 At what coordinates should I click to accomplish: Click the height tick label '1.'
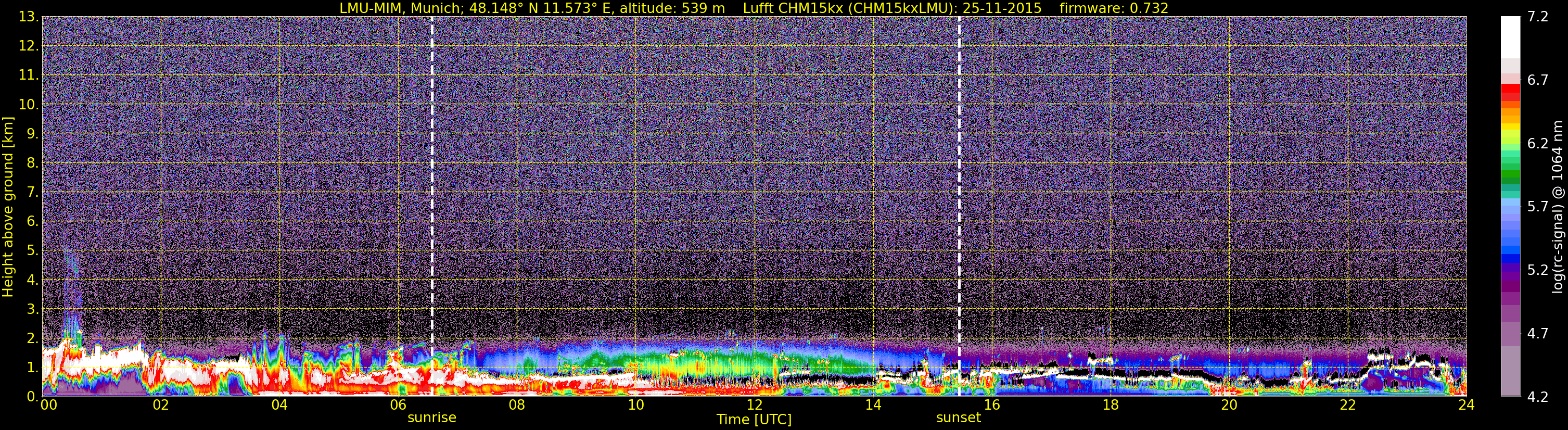tap(32, 367)
